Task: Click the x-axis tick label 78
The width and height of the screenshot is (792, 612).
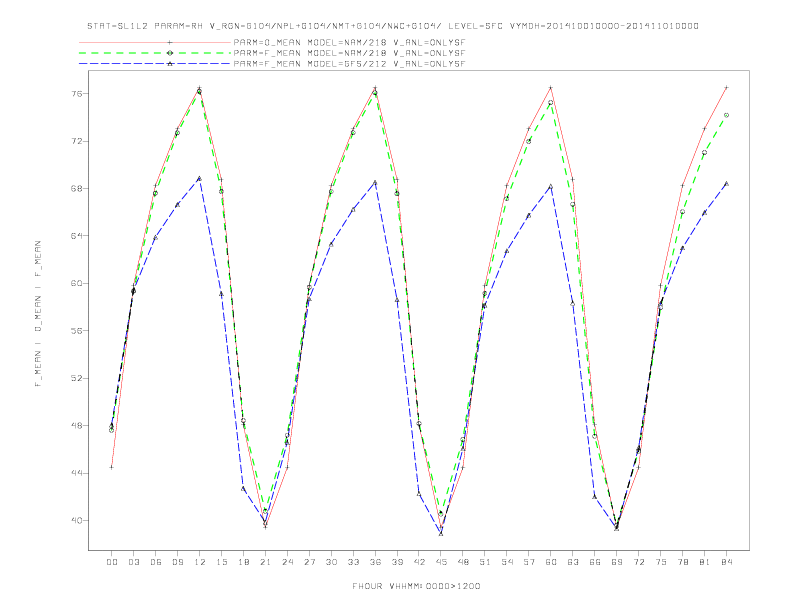Action: [683, 562]
